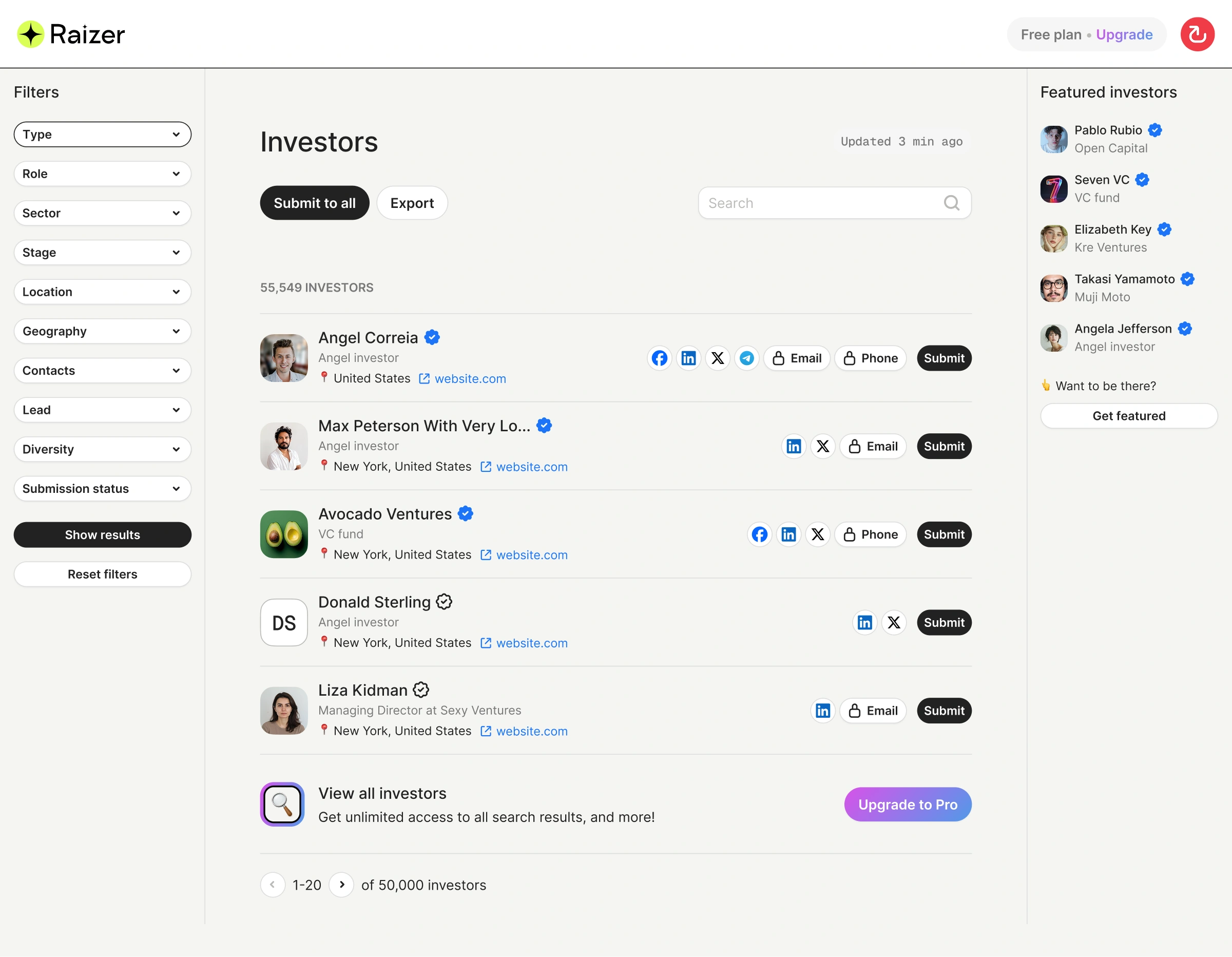Unlock Liza Kidman's Email contact
This screenshot has height=957, width=1232.
(873, 711)
